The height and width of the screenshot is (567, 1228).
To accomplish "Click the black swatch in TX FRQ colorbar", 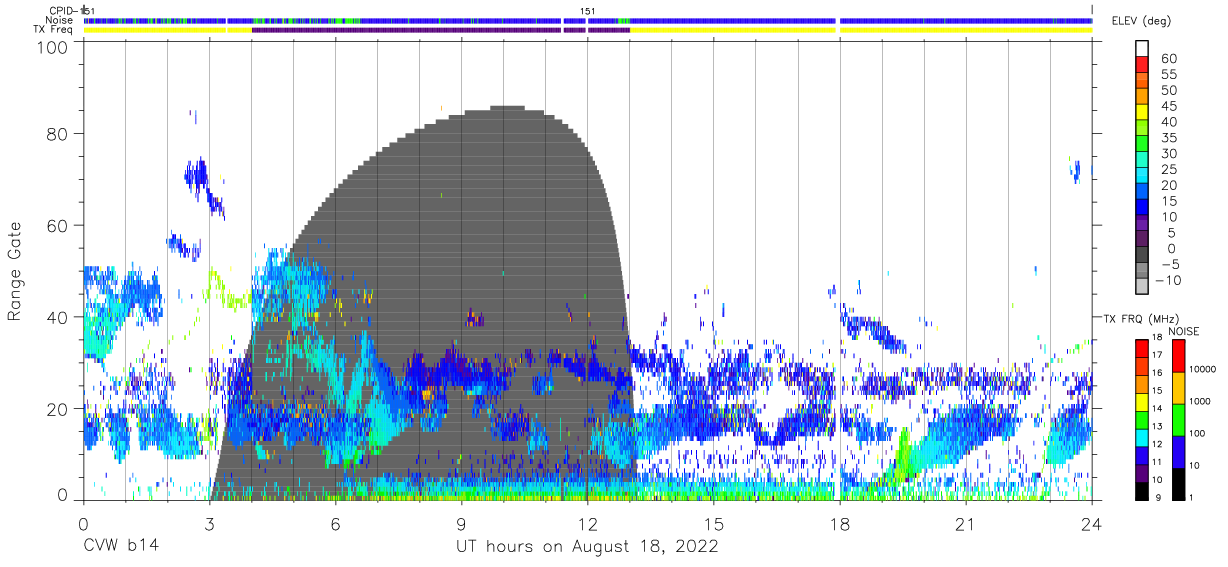I will pos(1141,491).
